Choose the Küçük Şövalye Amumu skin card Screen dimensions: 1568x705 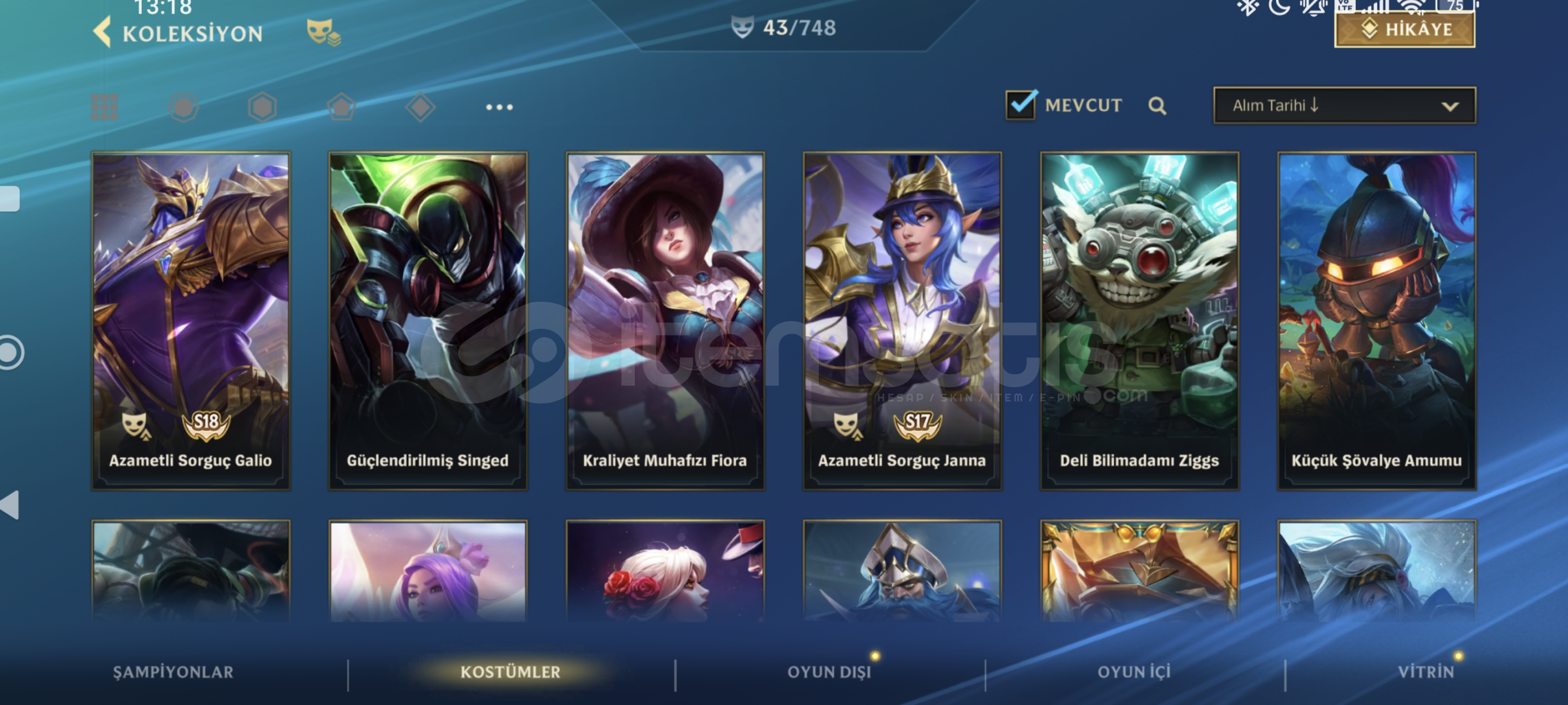1377,321
